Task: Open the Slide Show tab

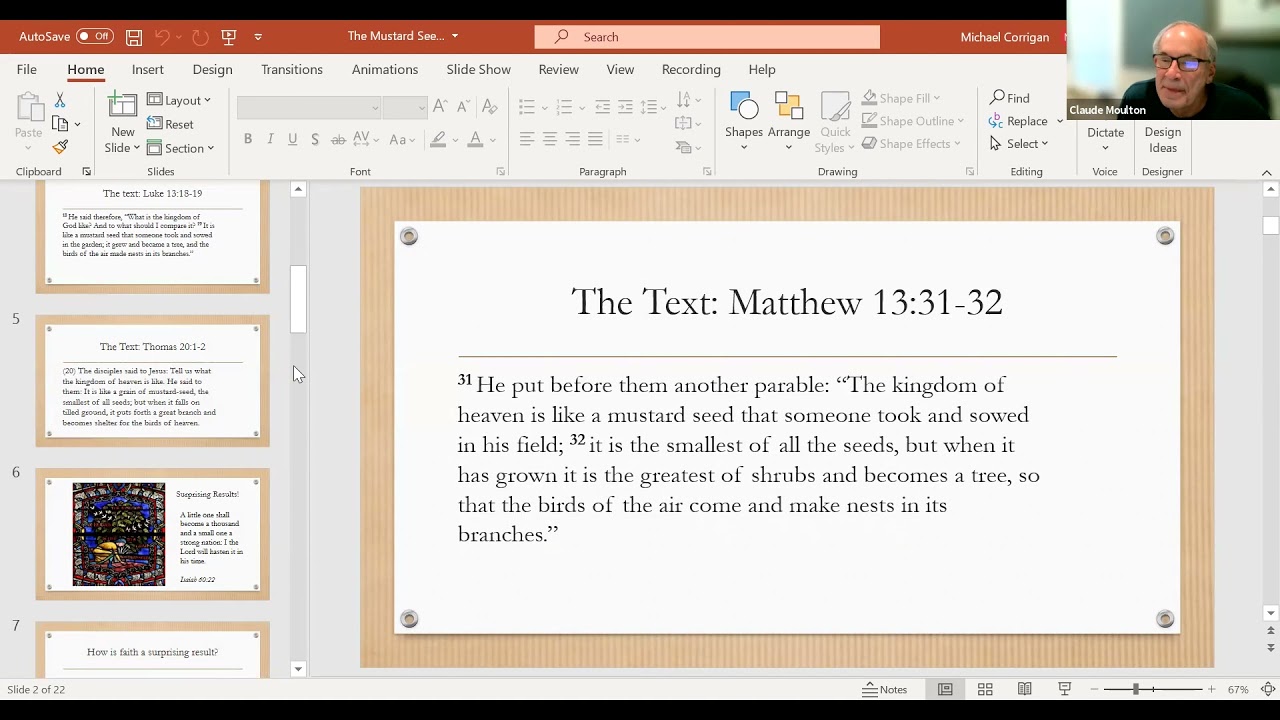Action: (478, 69)
